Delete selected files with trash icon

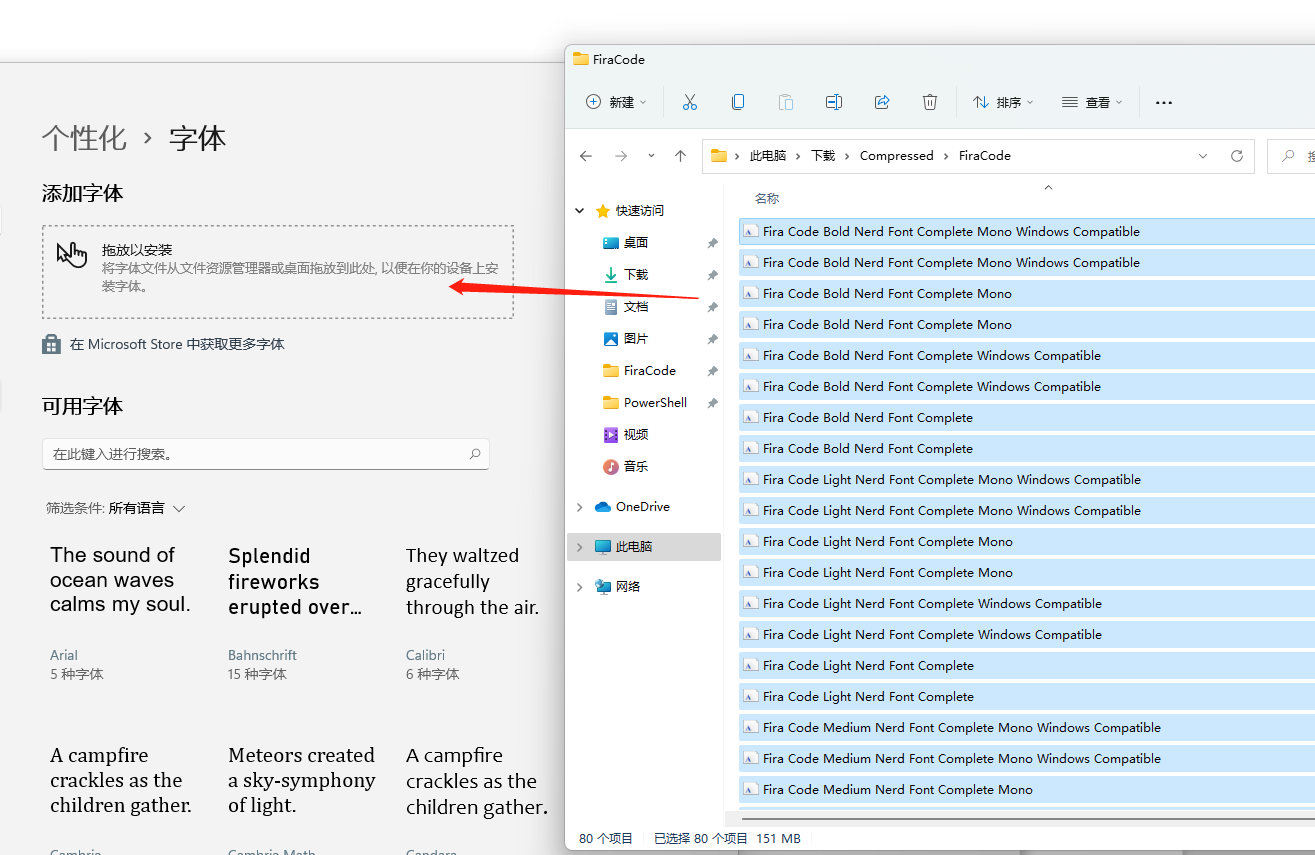930,102
